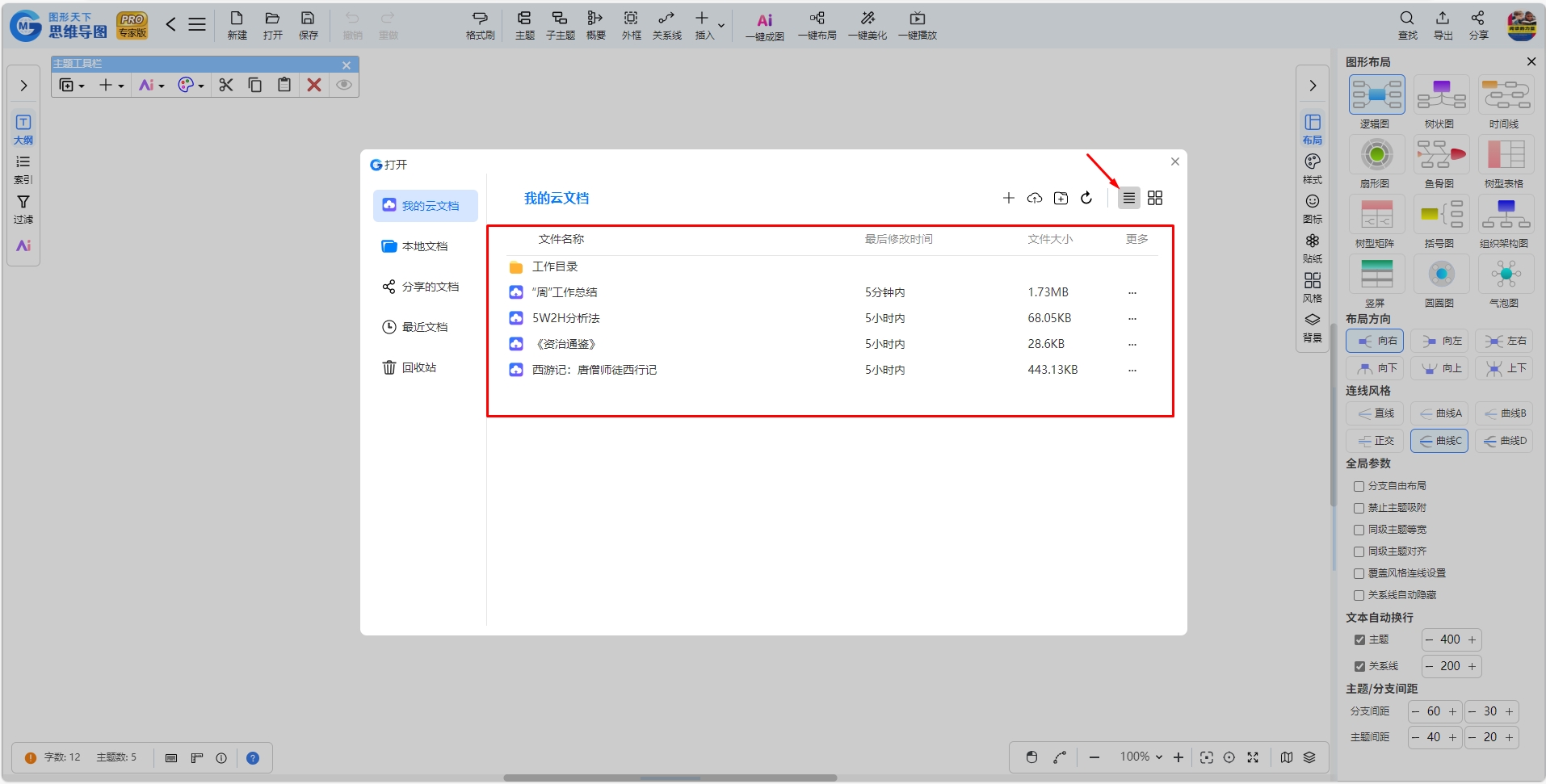1546x784 pixels.
Task: Select Curve D connection line style
Action: (x=1504, y=441)
